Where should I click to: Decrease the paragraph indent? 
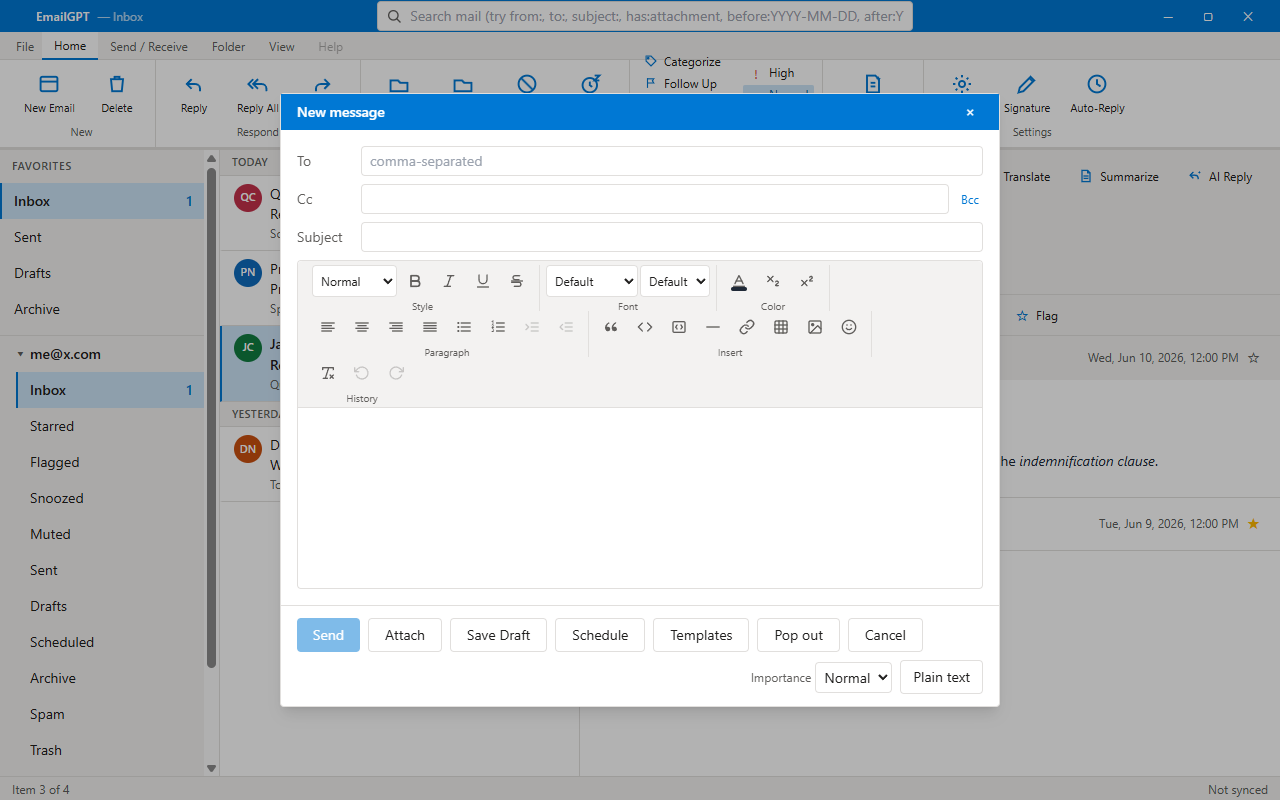566,327
